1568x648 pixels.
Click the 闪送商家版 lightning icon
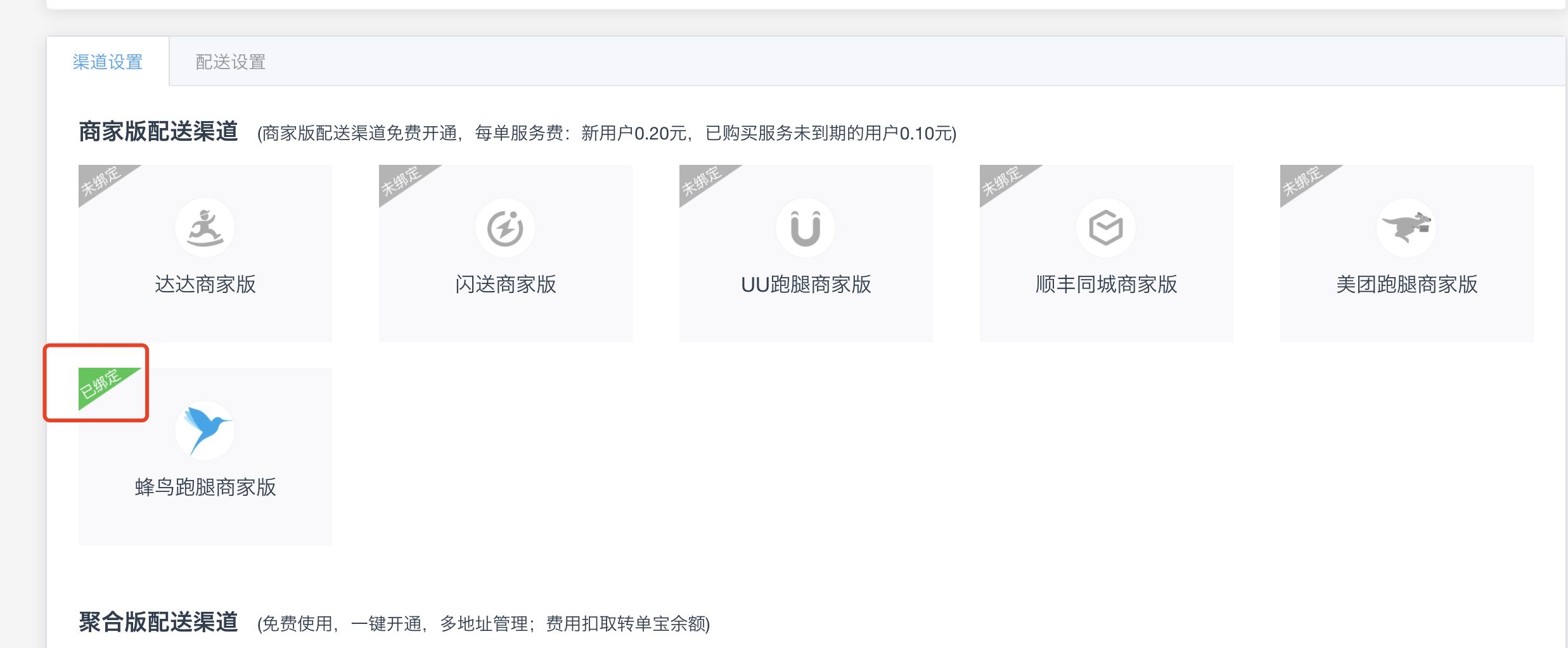click(505, 228)
